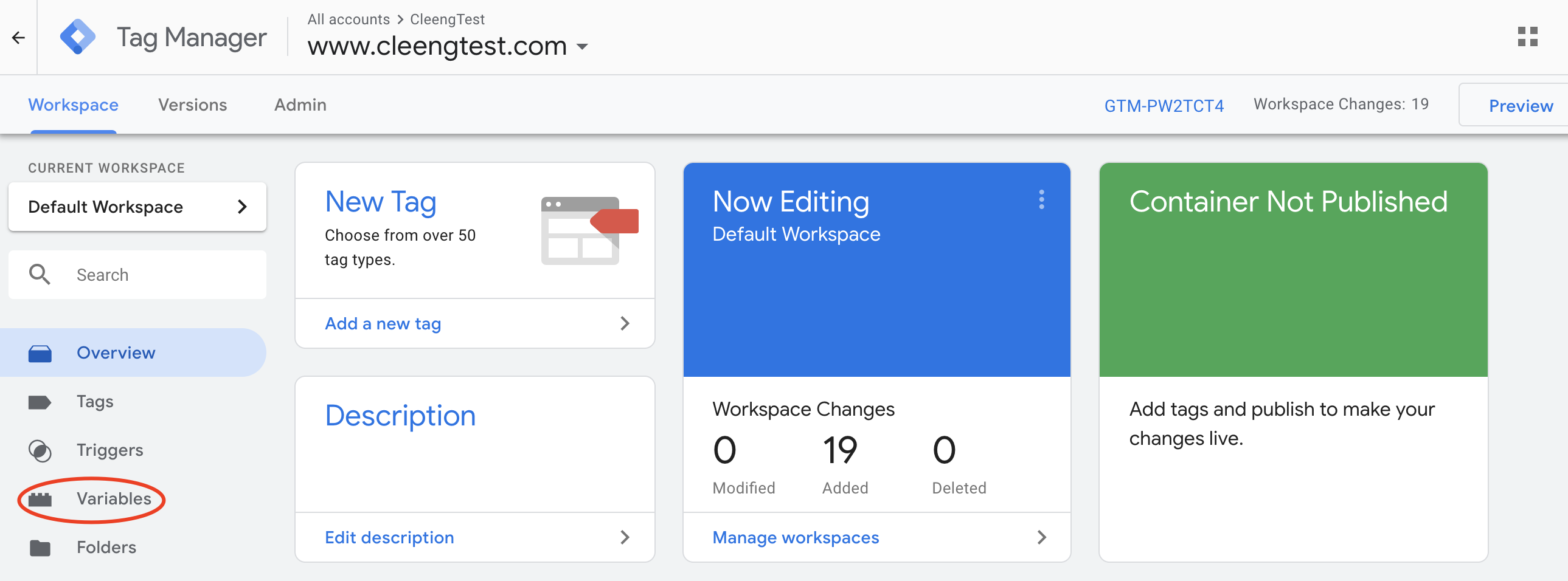Click Workspace Changes: 19 in header
1568x581 pixels.
coord(1341,105)
